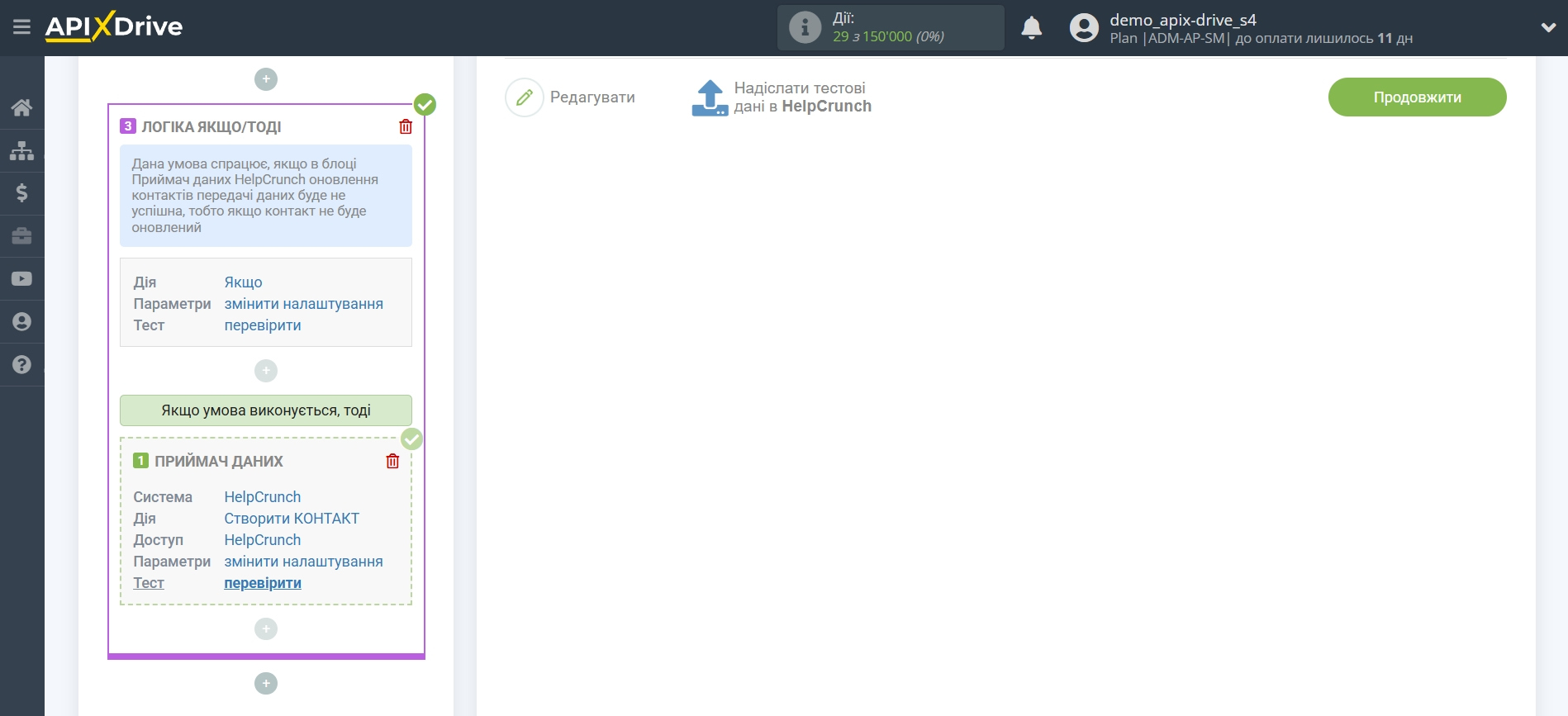Click the Тест label in Приймач даних
The image size is (1568, 716).
pyautogui.click(x=149, y=583)
